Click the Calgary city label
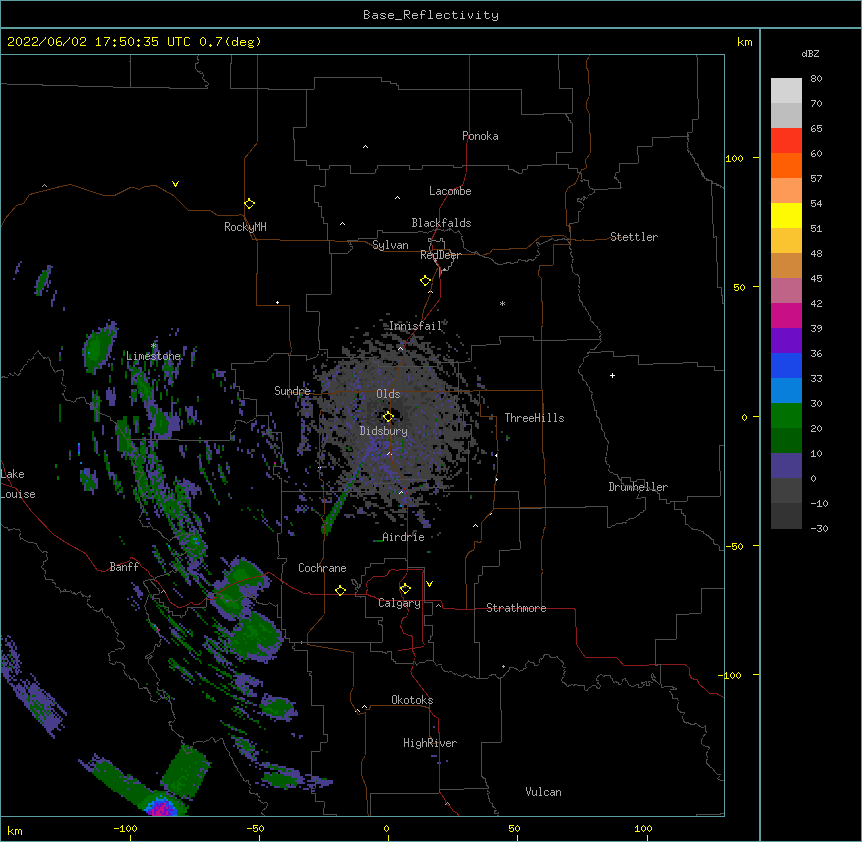 click(399, 603)
